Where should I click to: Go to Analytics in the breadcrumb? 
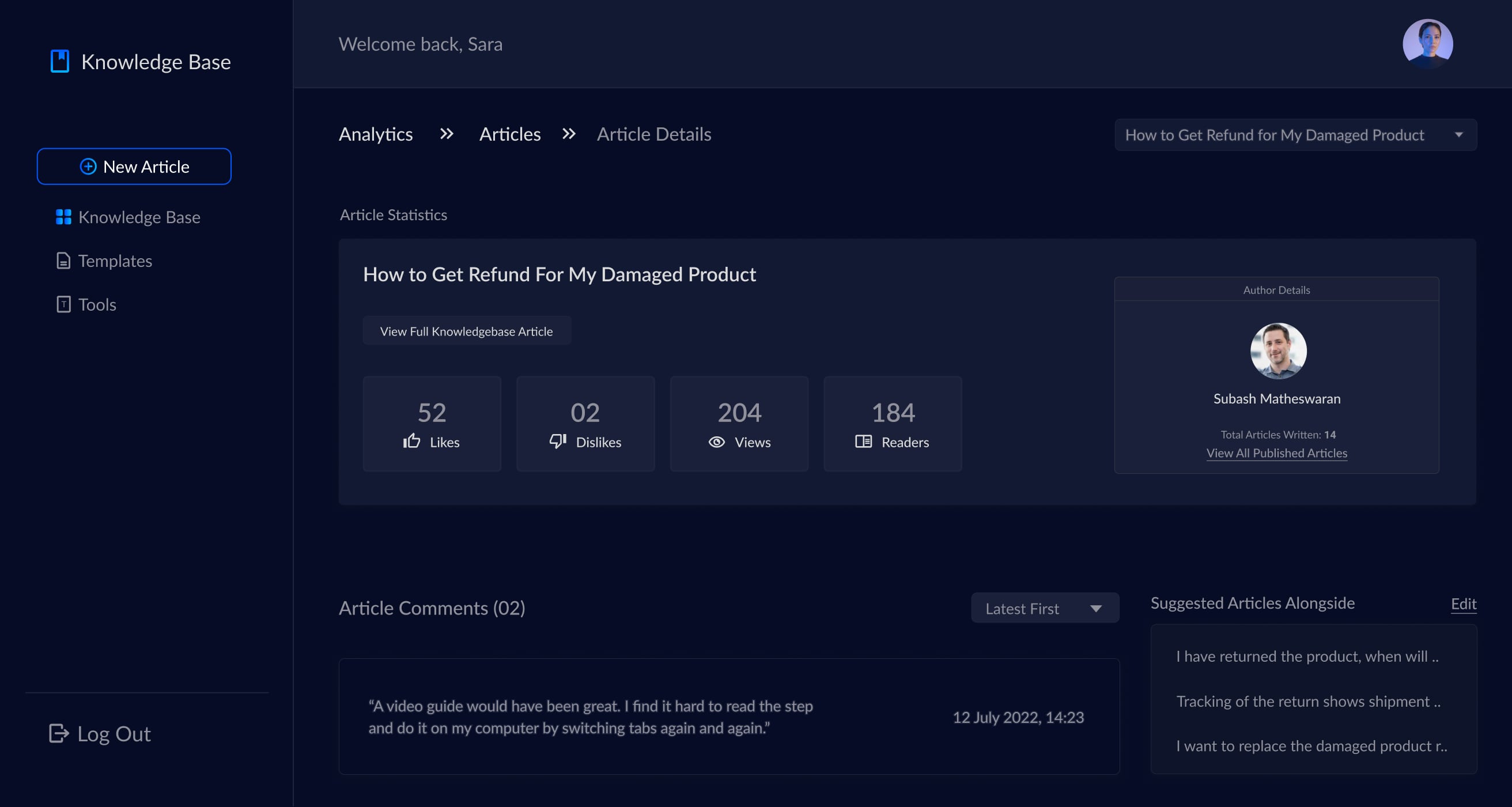point(376,134)
